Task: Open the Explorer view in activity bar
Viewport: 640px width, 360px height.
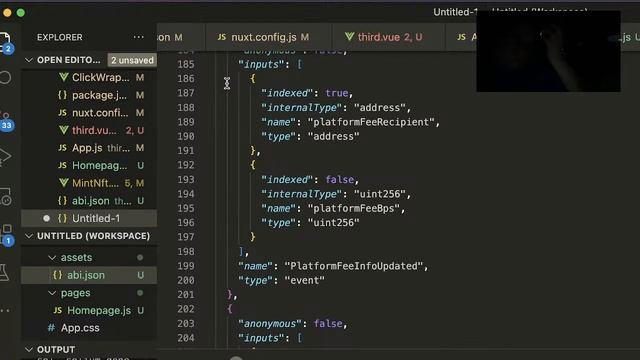Action: click(6, 41)
